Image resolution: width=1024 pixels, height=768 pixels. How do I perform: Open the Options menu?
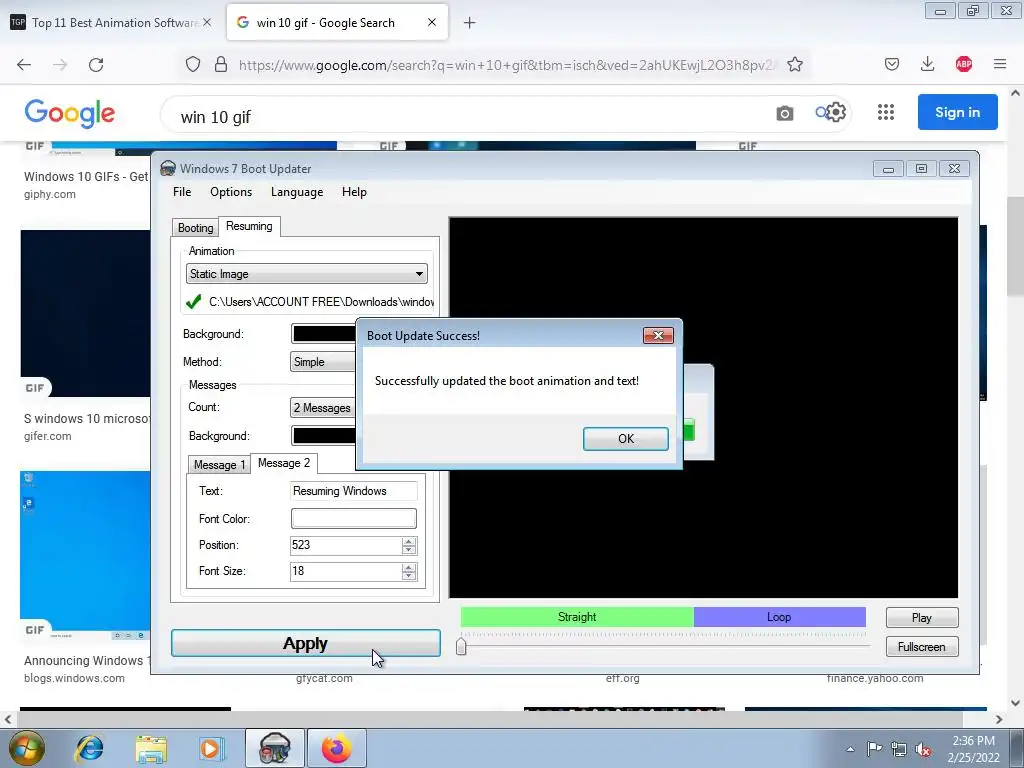(x=231, y=192)
